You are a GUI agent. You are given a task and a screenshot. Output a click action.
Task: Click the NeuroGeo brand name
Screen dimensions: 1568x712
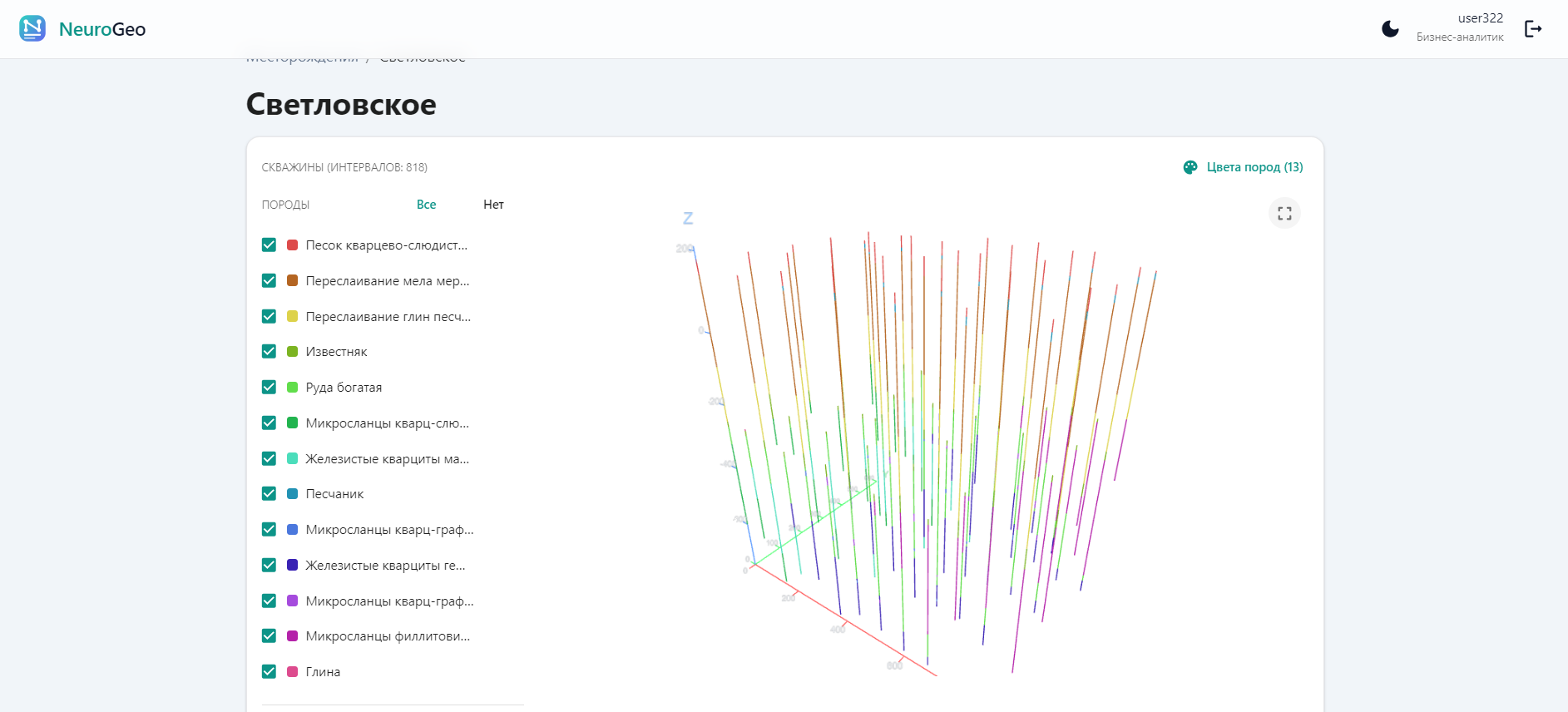(102, 29)
